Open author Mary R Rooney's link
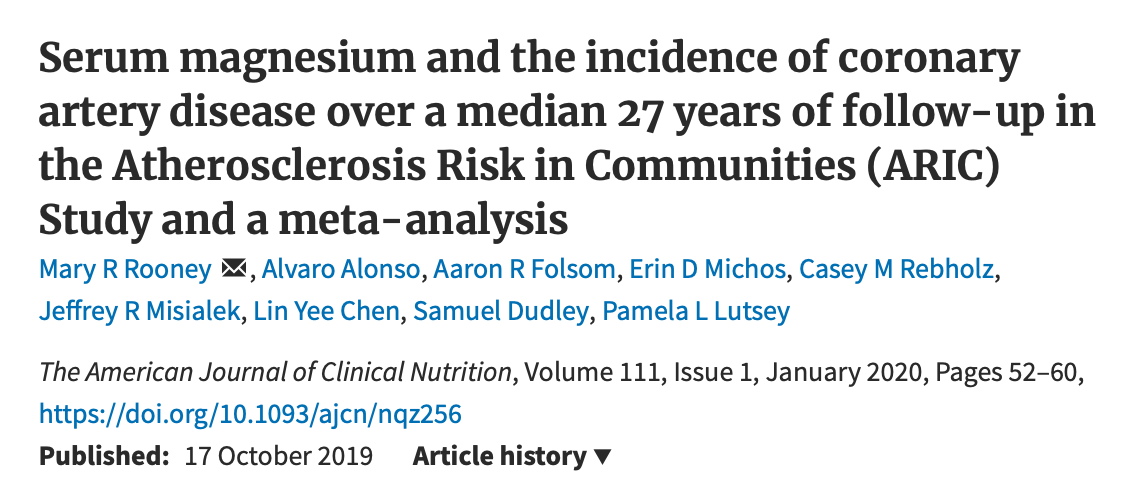Screen dimensions: 1130x490 (x=124, y=269)
